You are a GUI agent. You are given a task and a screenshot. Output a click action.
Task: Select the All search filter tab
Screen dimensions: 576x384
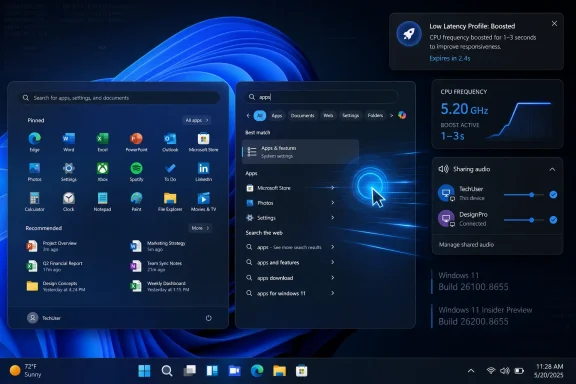[260, 115]
